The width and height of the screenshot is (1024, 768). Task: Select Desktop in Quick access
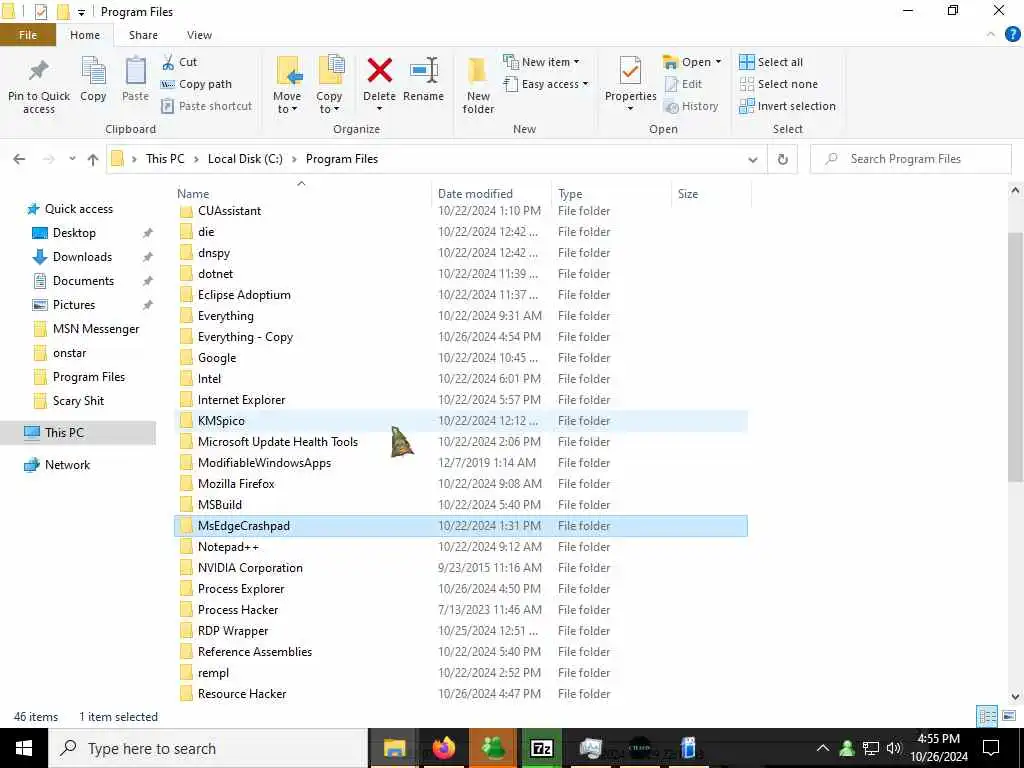pyautogui.click(x=74, y=232)
